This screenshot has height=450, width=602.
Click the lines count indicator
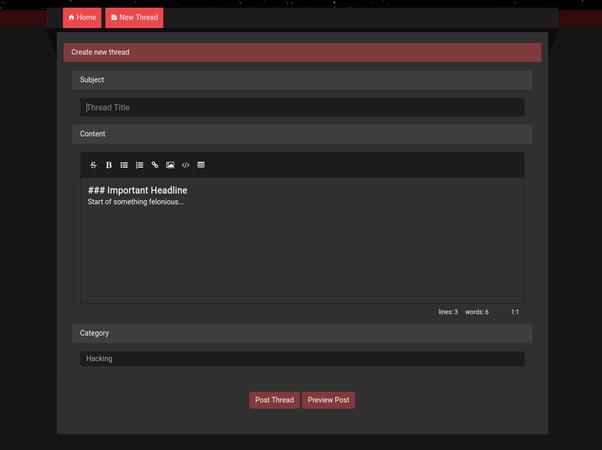pyautogui.click(x=448, y=312)
